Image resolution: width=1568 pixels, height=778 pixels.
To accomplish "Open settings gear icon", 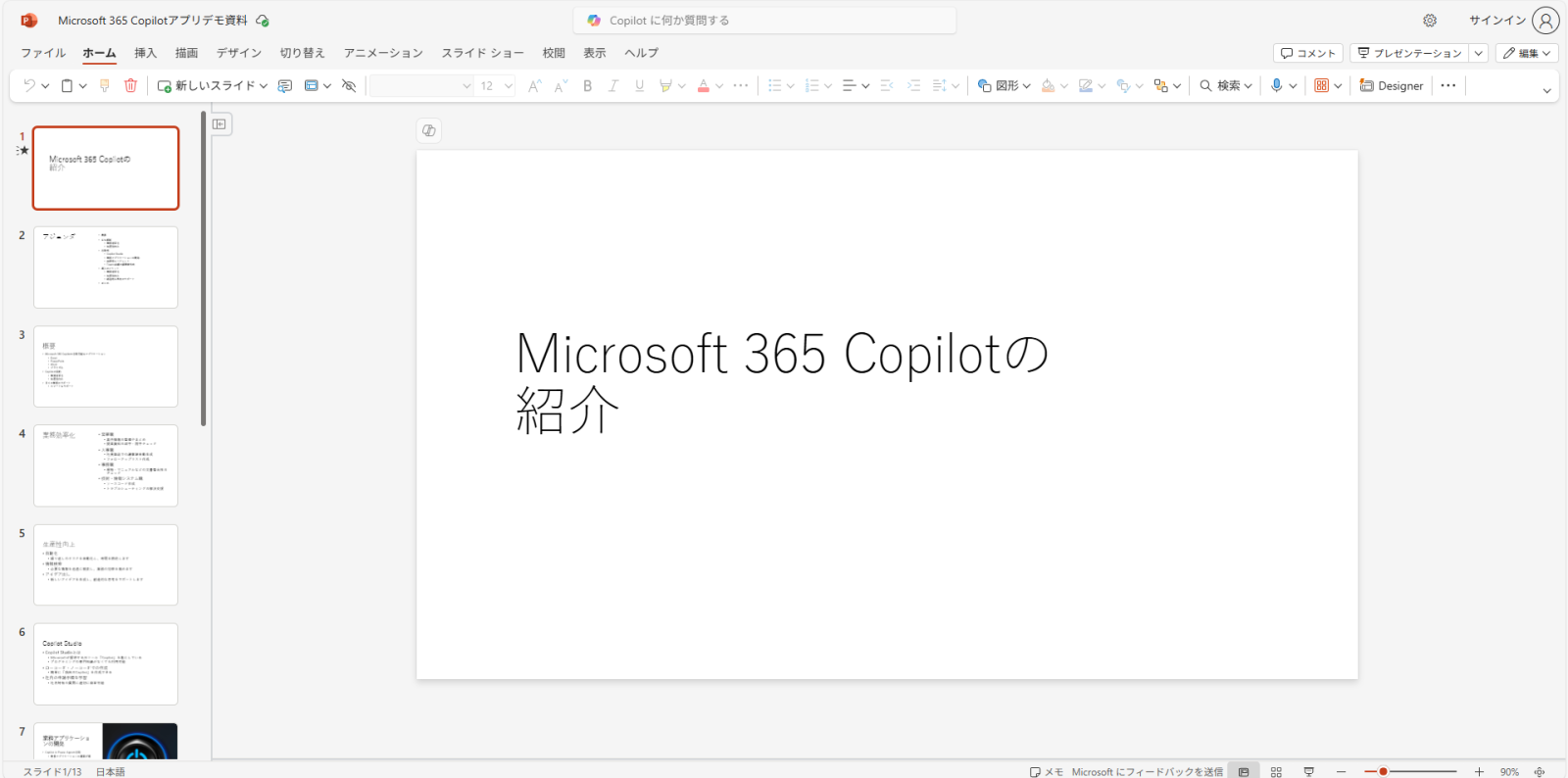I will pos(1430,21).
